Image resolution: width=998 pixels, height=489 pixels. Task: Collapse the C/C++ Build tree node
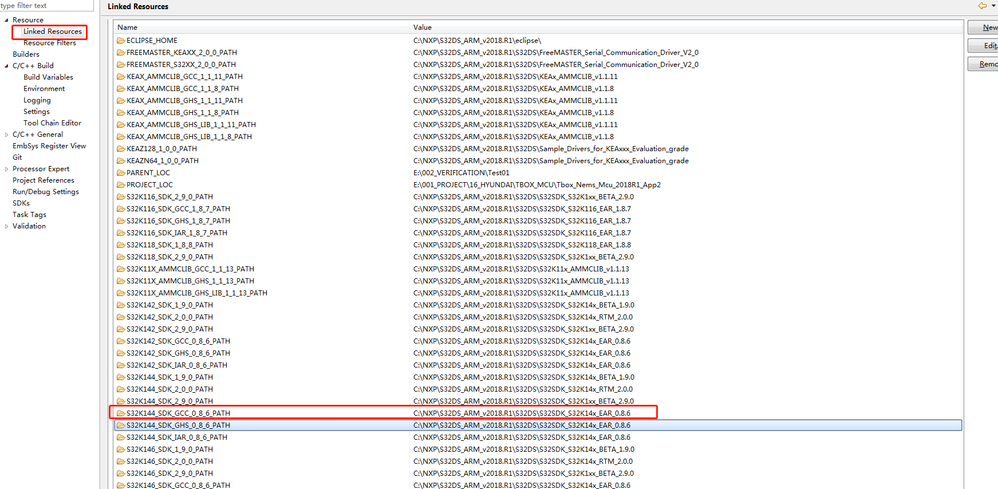click(x=6, y=66)
